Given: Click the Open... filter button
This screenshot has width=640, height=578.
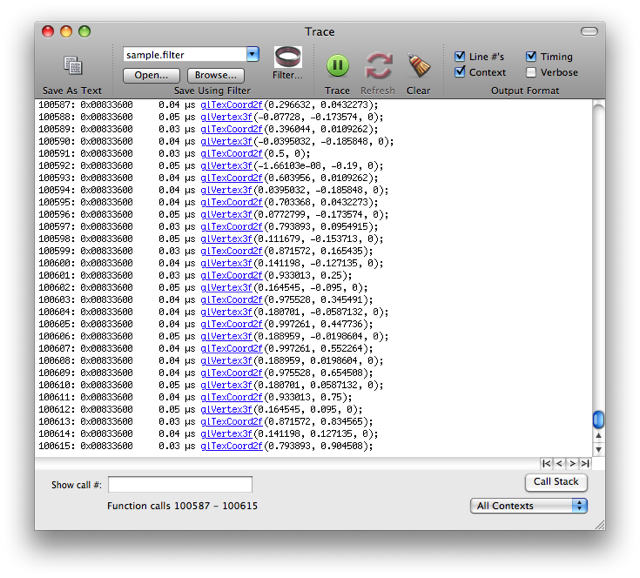Looking at the screenshot, I should coord(151,75).
